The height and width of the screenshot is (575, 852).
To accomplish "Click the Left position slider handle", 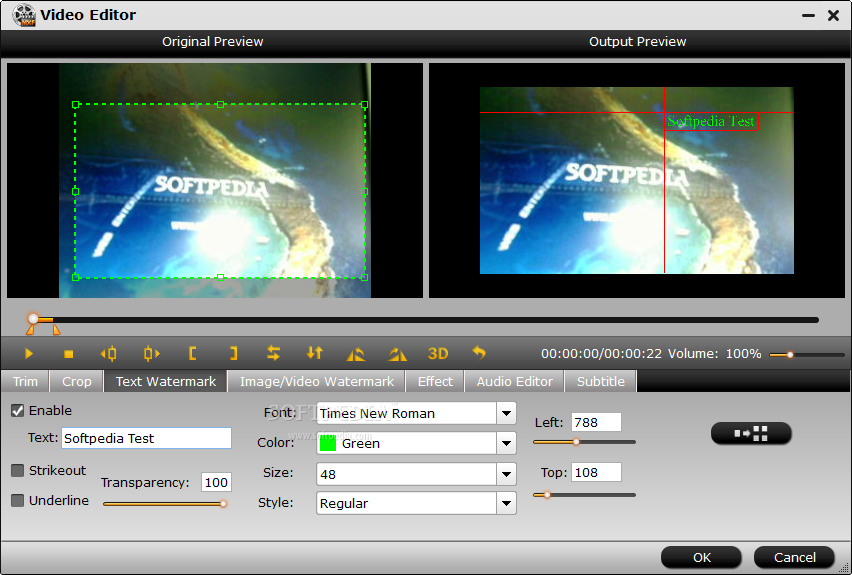I will coord(577,442).
